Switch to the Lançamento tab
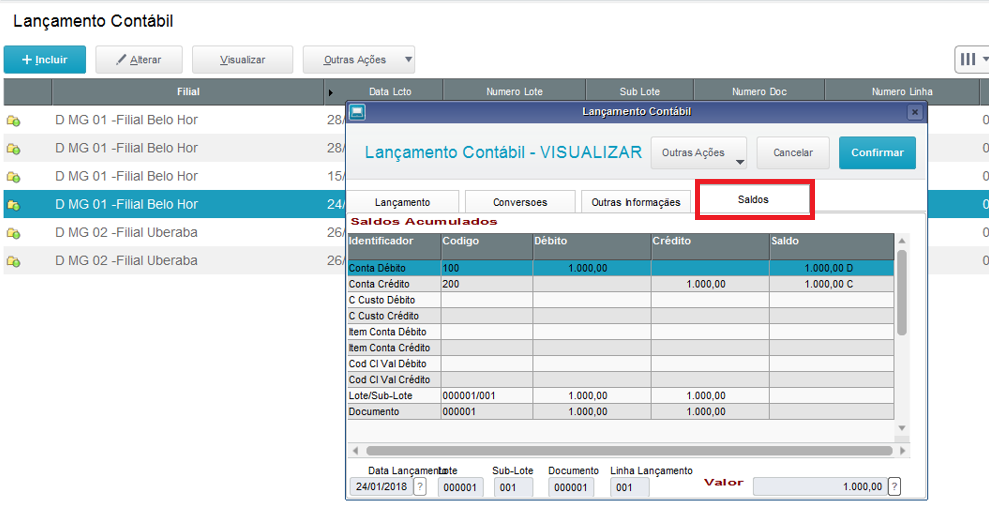 pos(402,202)
